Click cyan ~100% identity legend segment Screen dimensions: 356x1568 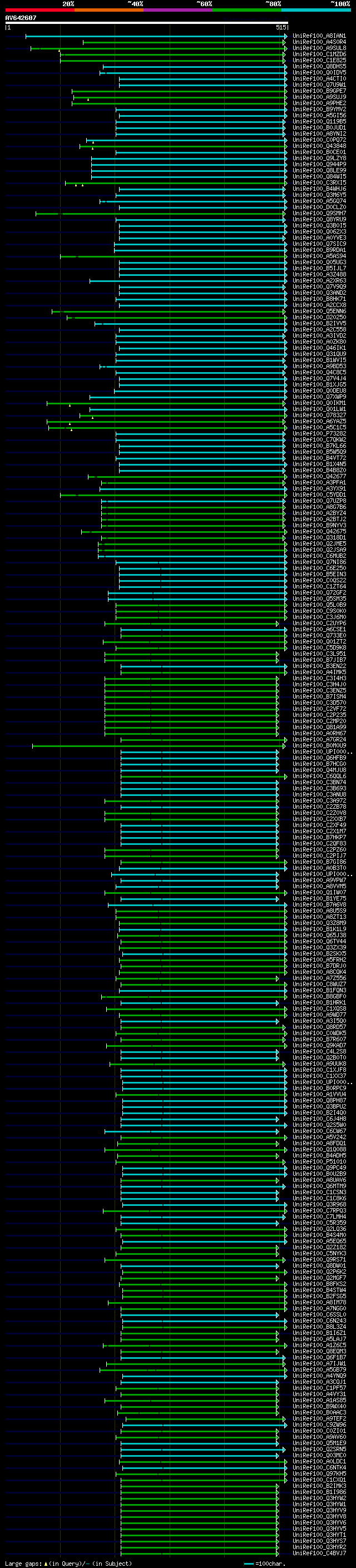click(x=316, y=10)
